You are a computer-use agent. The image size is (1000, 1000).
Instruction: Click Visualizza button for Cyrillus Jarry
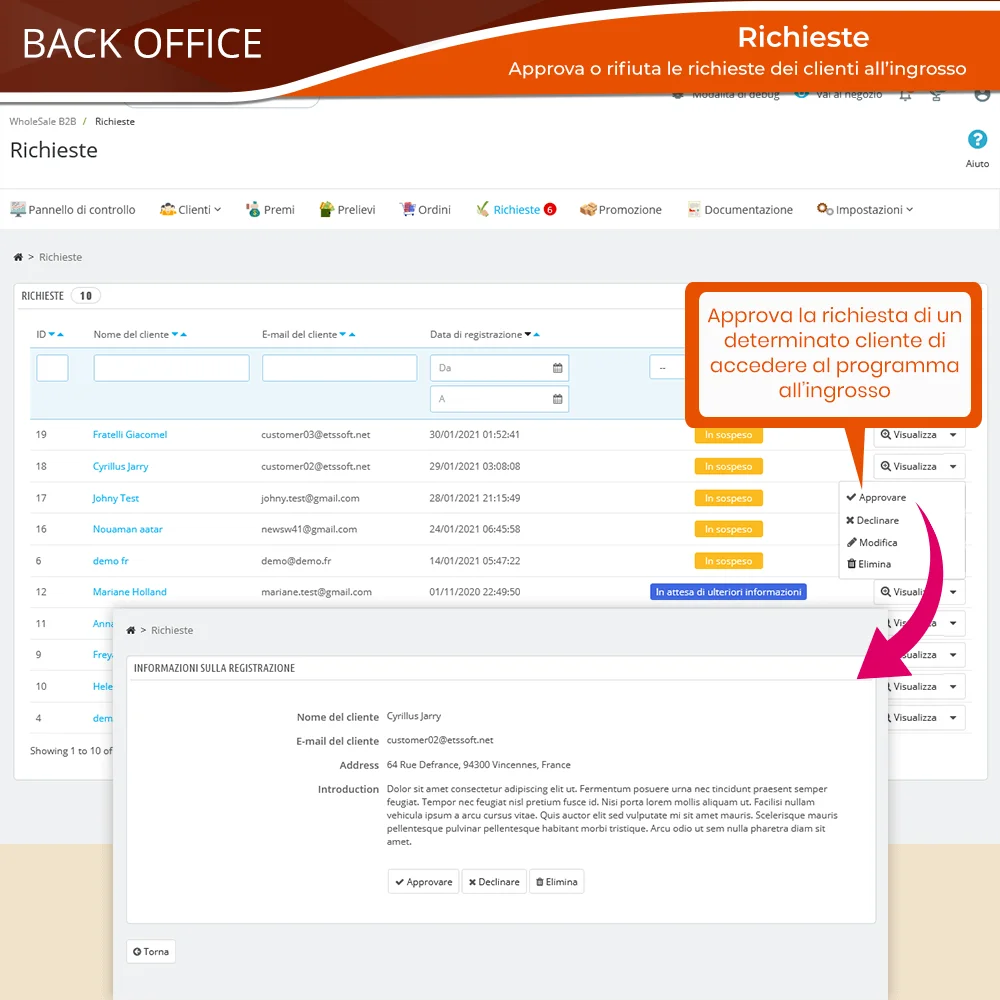(x=908, y=466)
